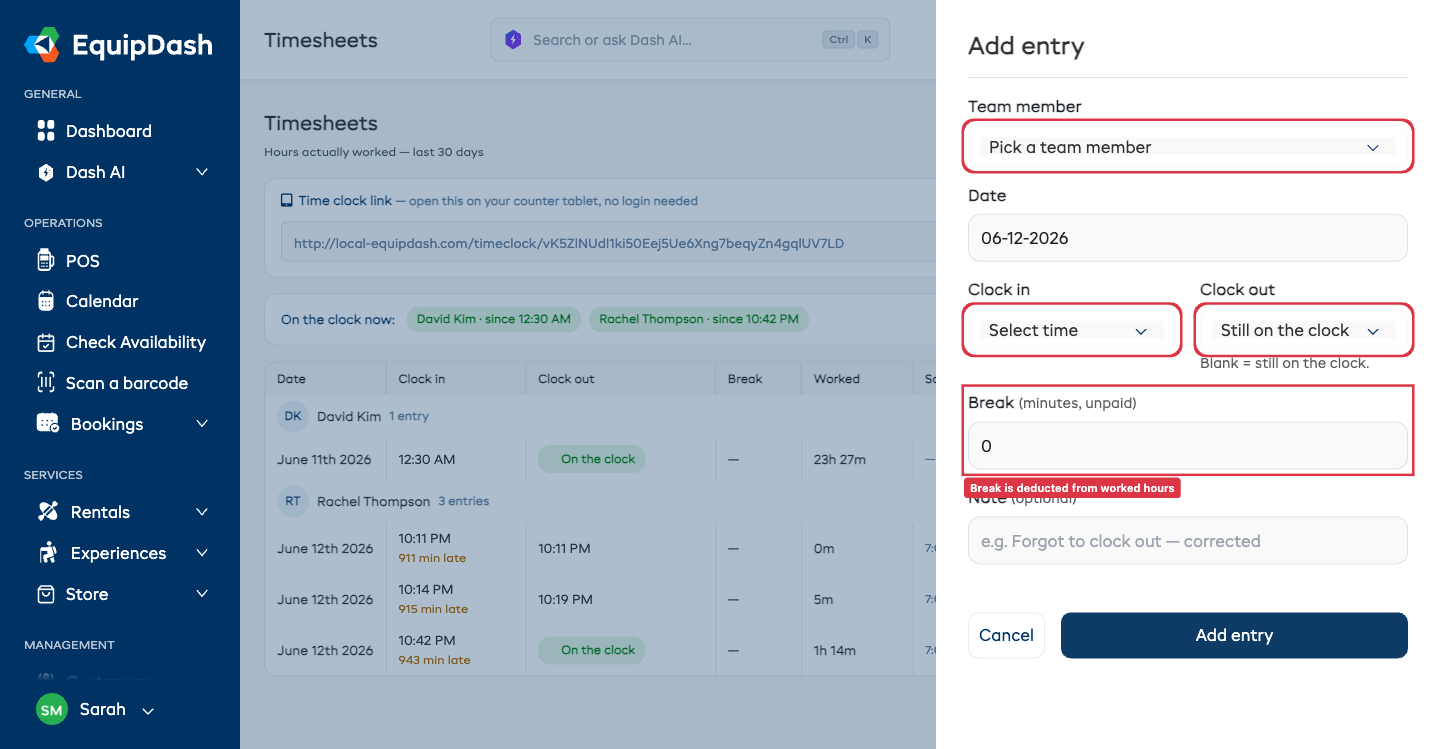
Task: Focus the Search or ask Dash AI field
Action: tap(690, 40)
